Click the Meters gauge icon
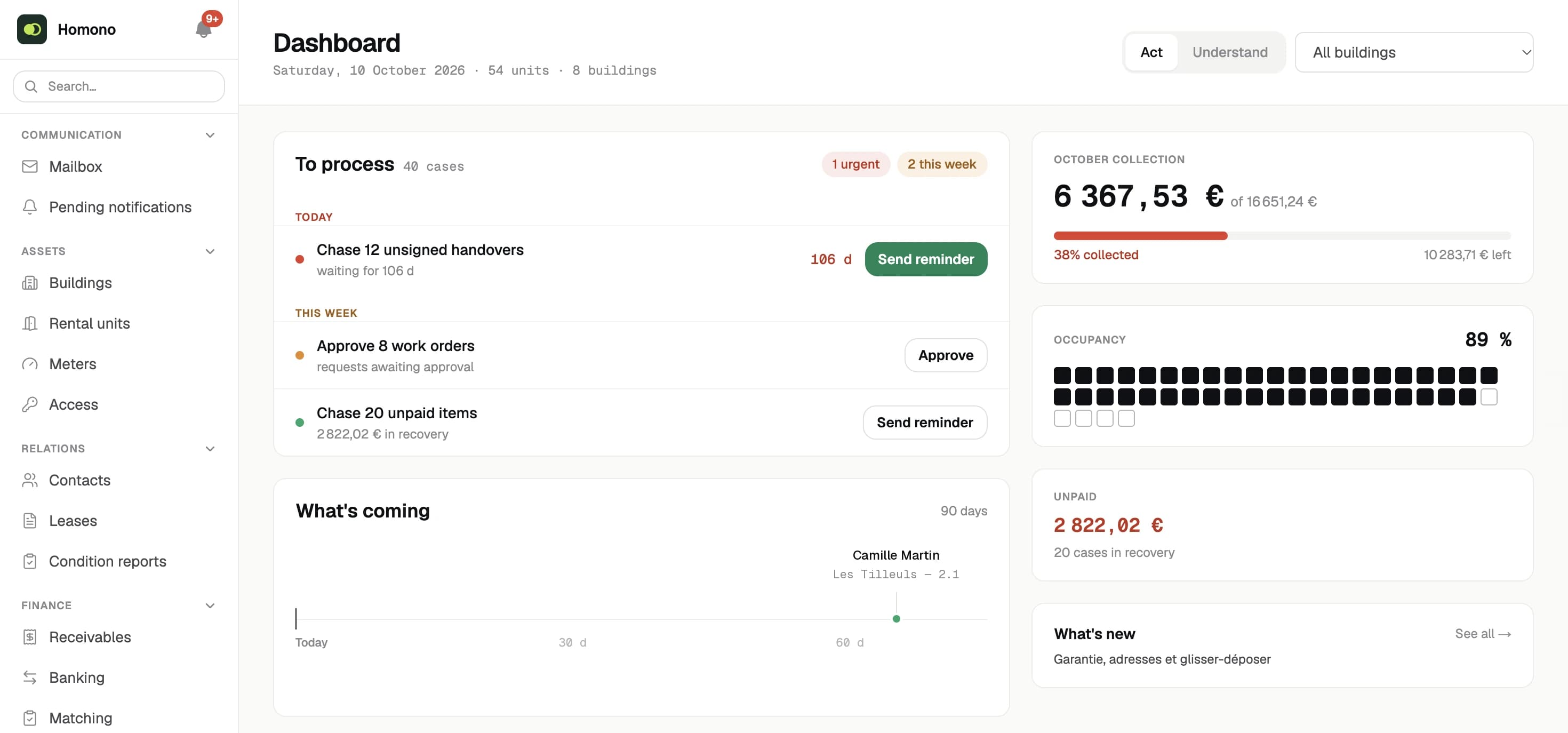Image resolution: width=1568 pixels, height=733 pixels. (x=30, y=364)
